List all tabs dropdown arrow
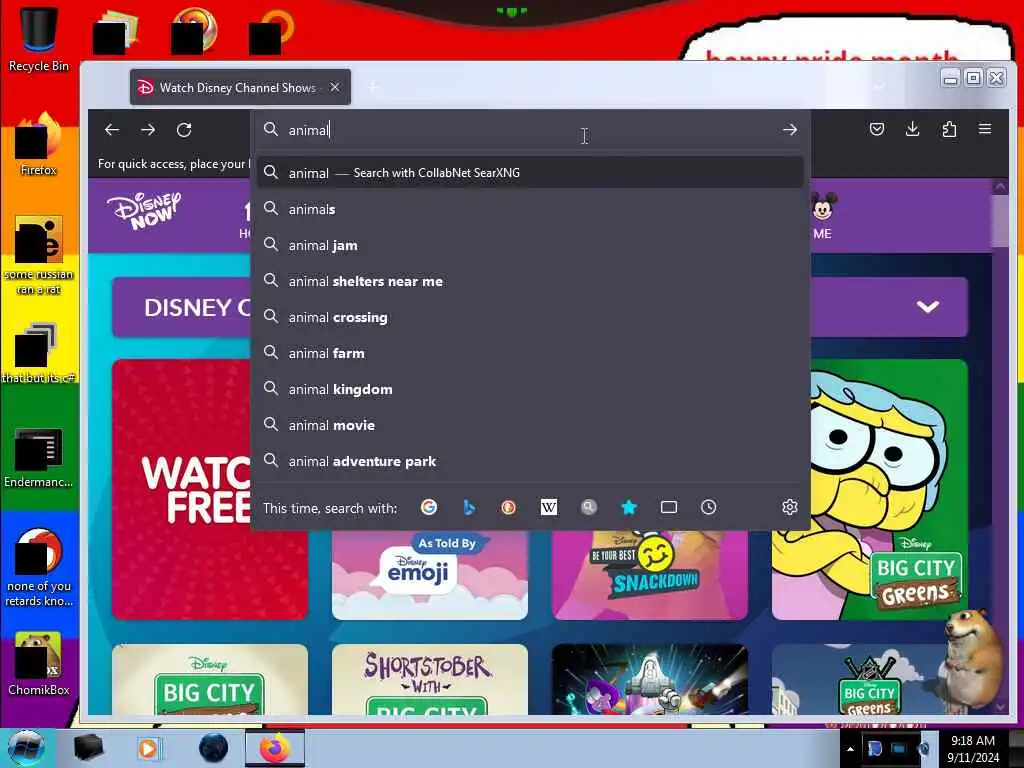 coord(880,86)
